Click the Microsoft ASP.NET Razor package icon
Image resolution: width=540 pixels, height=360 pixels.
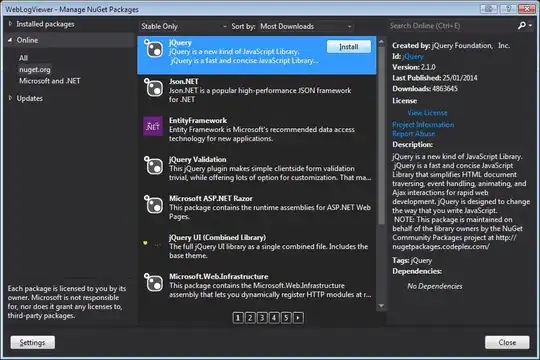coord(153,204)
